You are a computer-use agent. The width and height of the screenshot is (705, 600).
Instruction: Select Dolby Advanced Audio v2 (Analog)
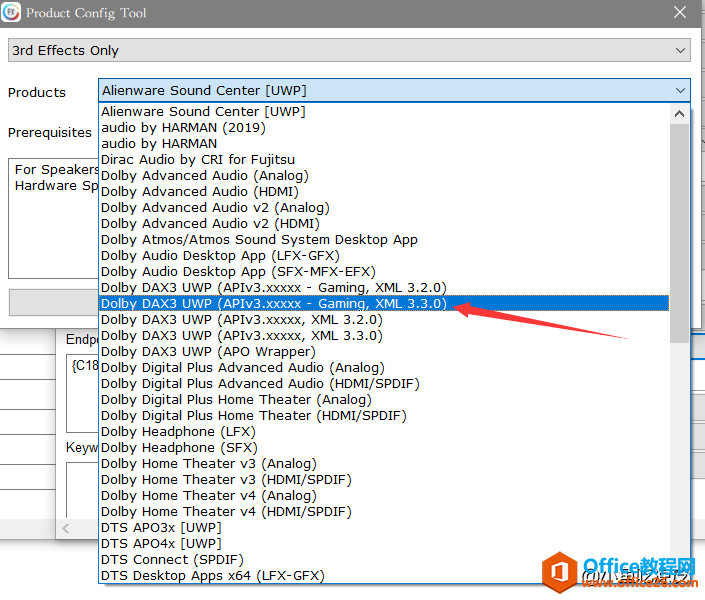pos(384,208)
